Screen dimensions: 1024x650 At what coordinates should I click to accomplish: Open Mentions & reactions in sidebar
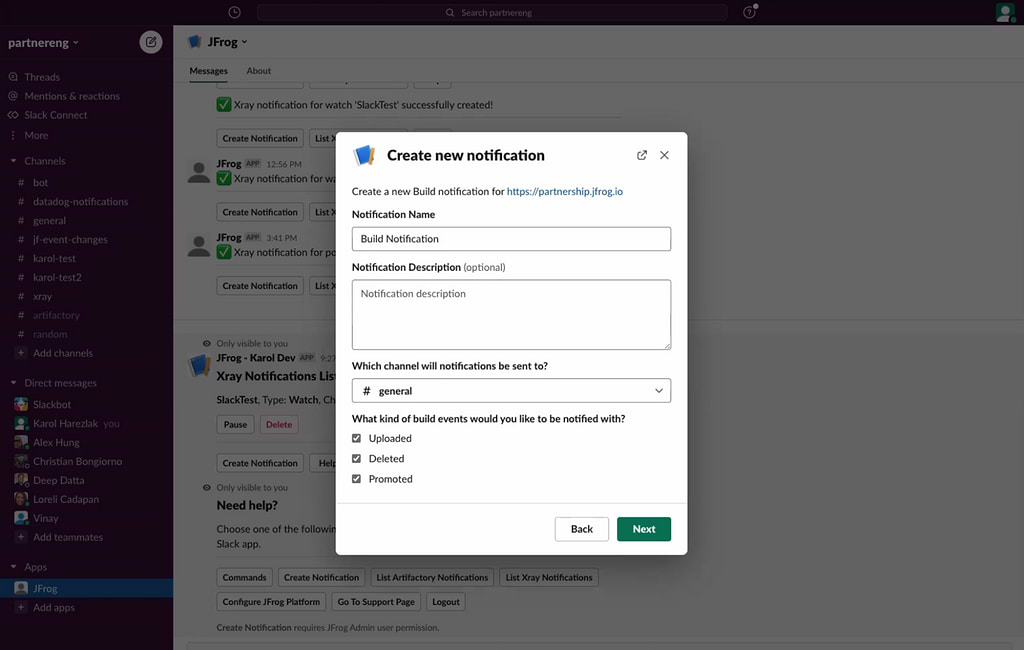(x=71, y=96)
